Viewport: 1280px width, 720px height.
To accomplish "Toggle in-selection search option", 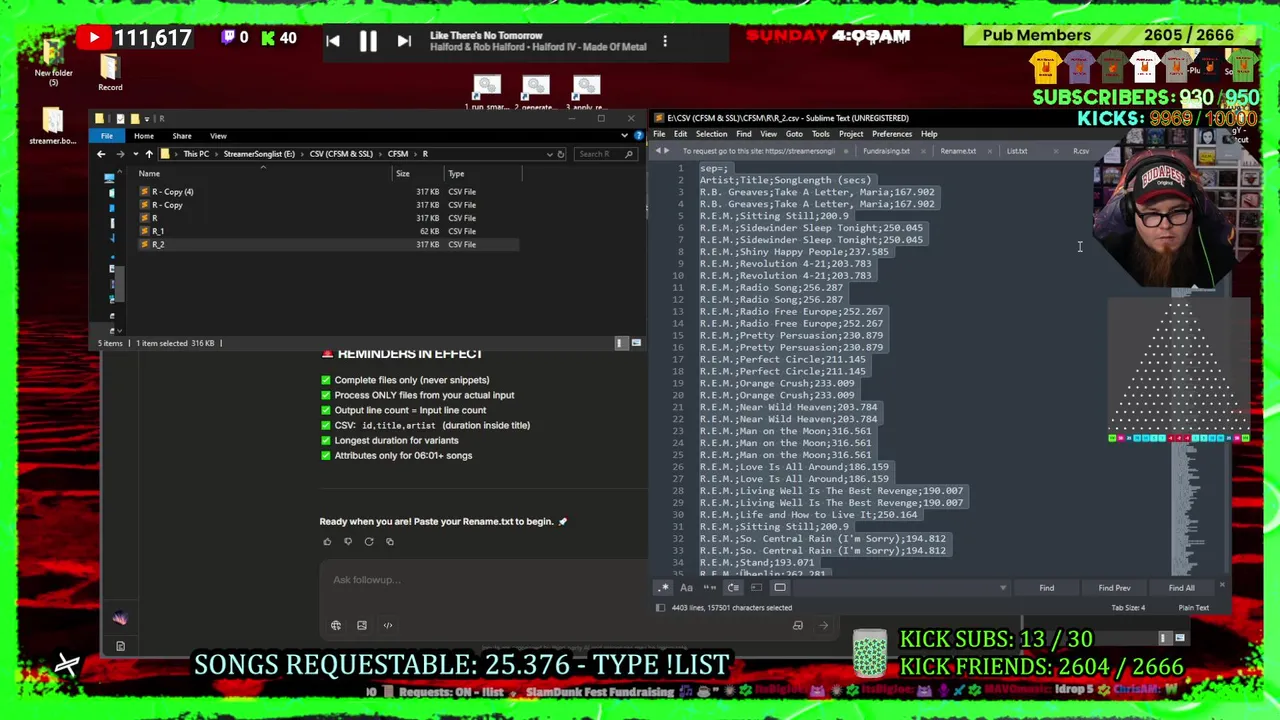I will (x=756, y=588).
